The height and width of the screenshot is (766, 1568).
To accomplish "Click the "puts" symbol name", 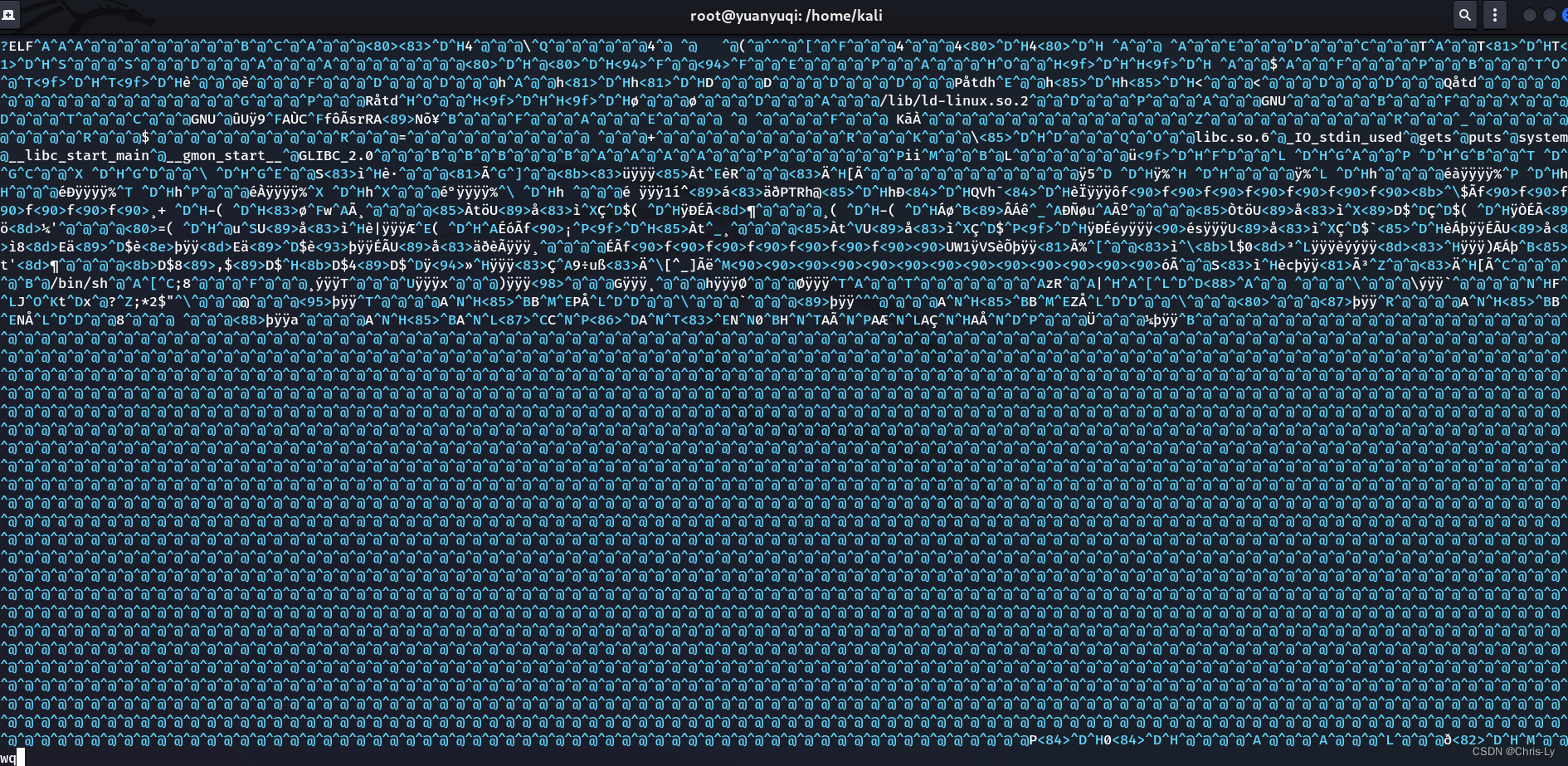I will (1485, 138).
